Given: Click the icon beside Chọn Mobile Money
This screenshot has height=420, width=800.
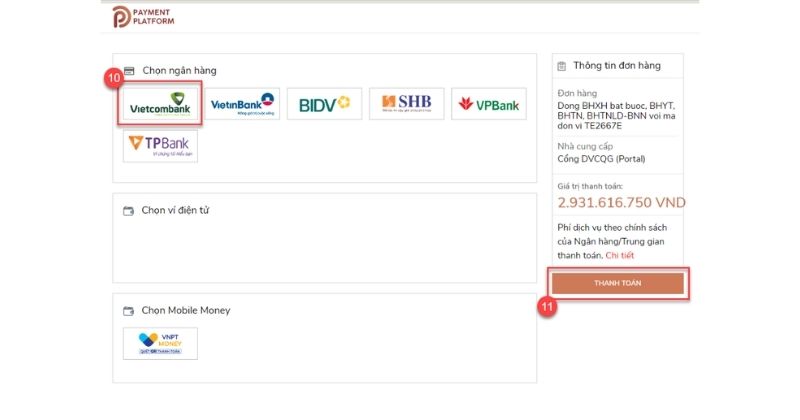Looking at the screenshot, I should pos(129,311).
